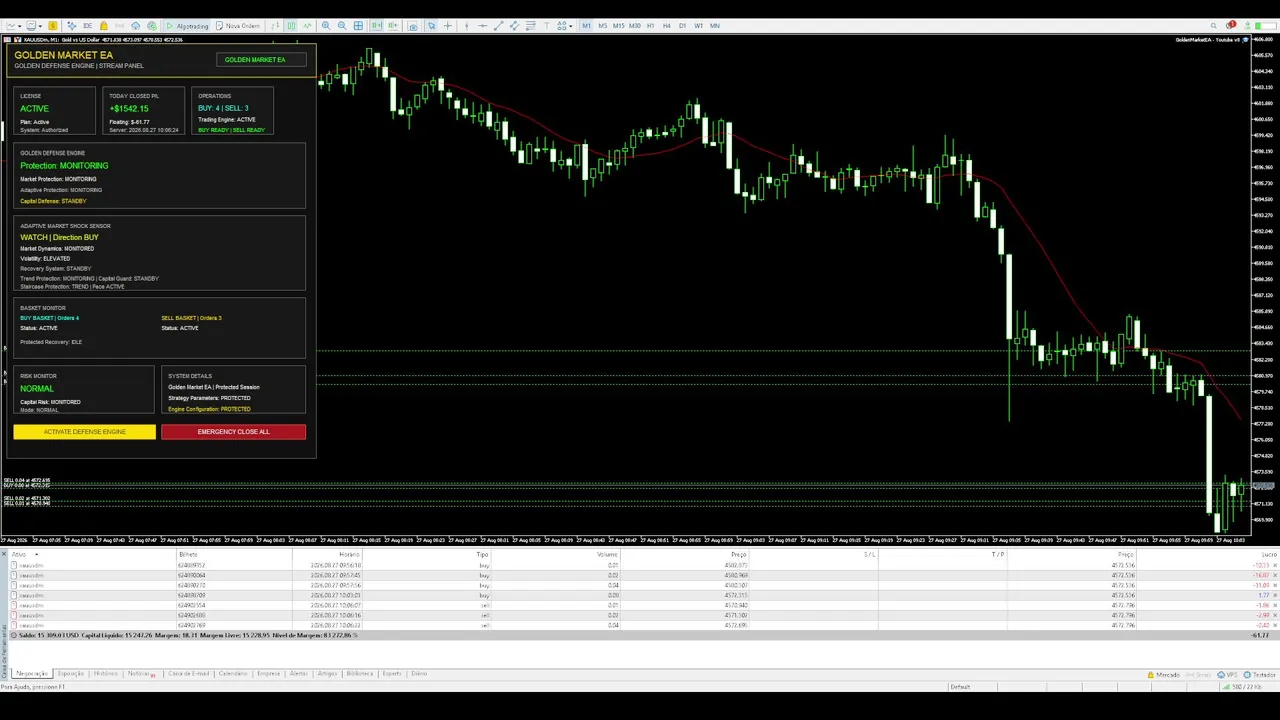Select the cursor arrow tool
Image resolution: width=1280 pixels, height=720 pixels.
[x=431, y=26]
